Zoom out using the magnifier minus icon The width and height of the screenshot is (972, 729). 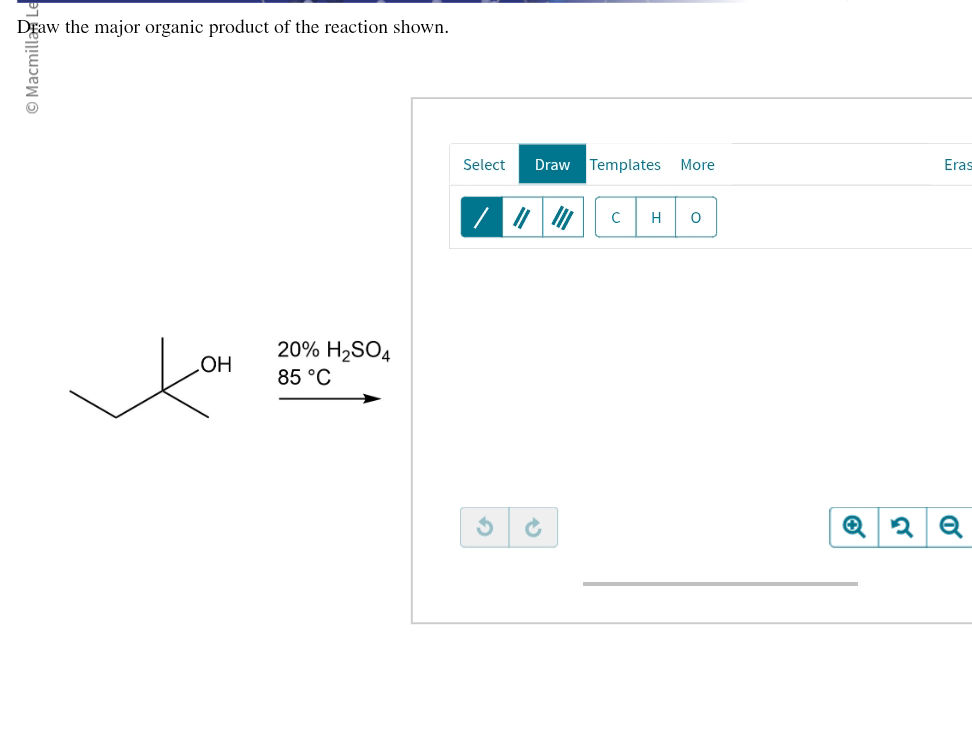click(x=947, y=527)
